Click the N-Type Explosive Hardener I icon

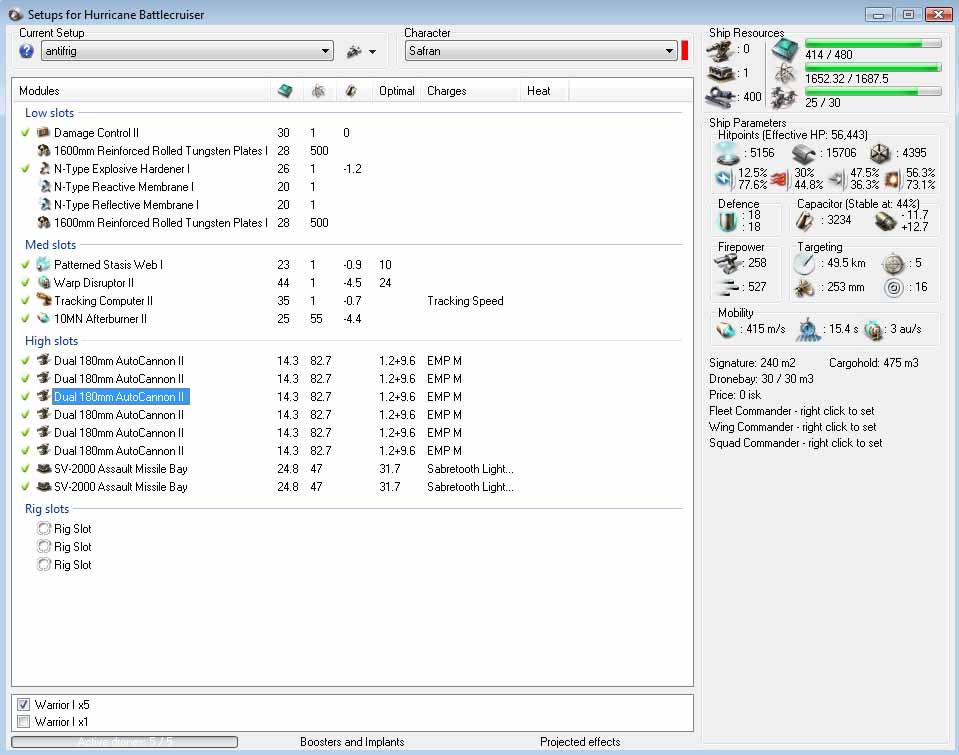tap(43, 169)
